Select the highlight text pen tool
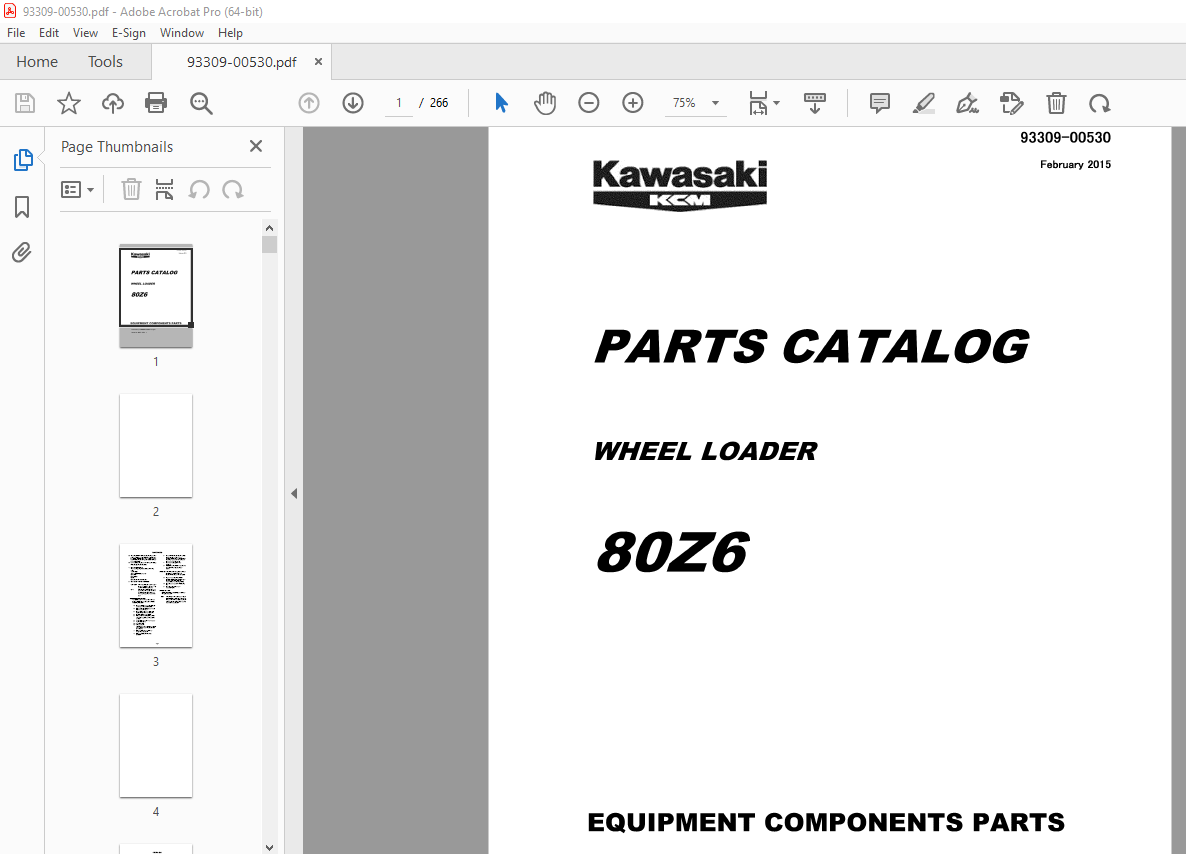This screenshot has height=854, width=1186. (x=924, y=103)
